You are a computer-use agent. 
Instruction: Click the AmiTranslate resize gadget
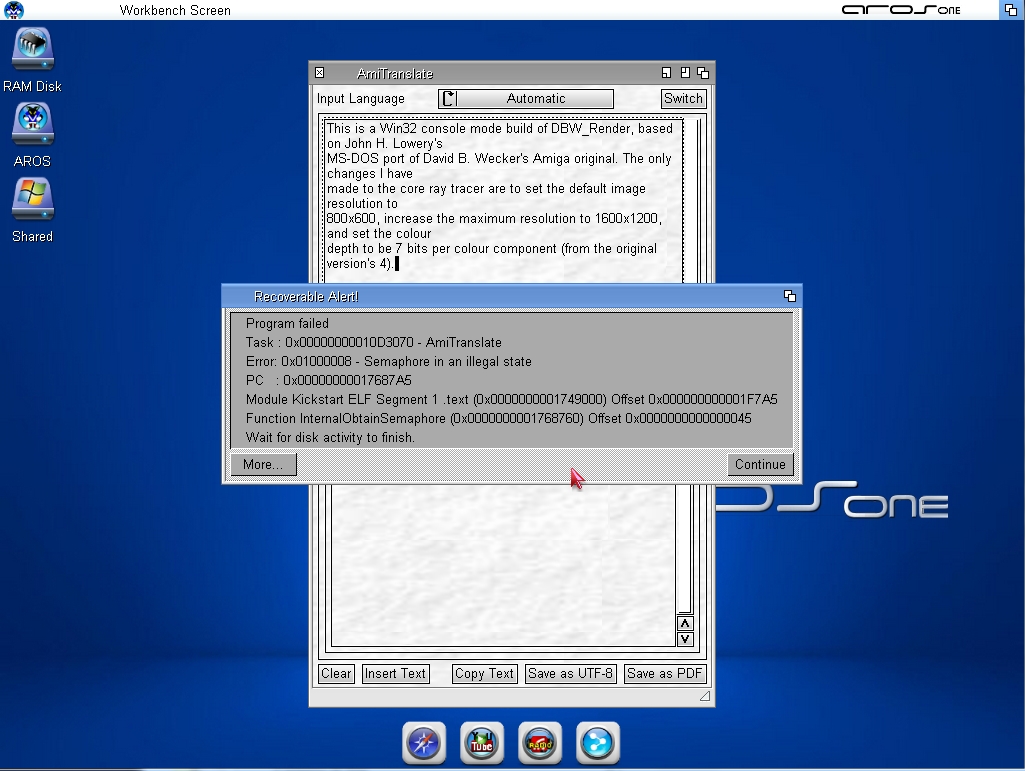coord(705,696)
